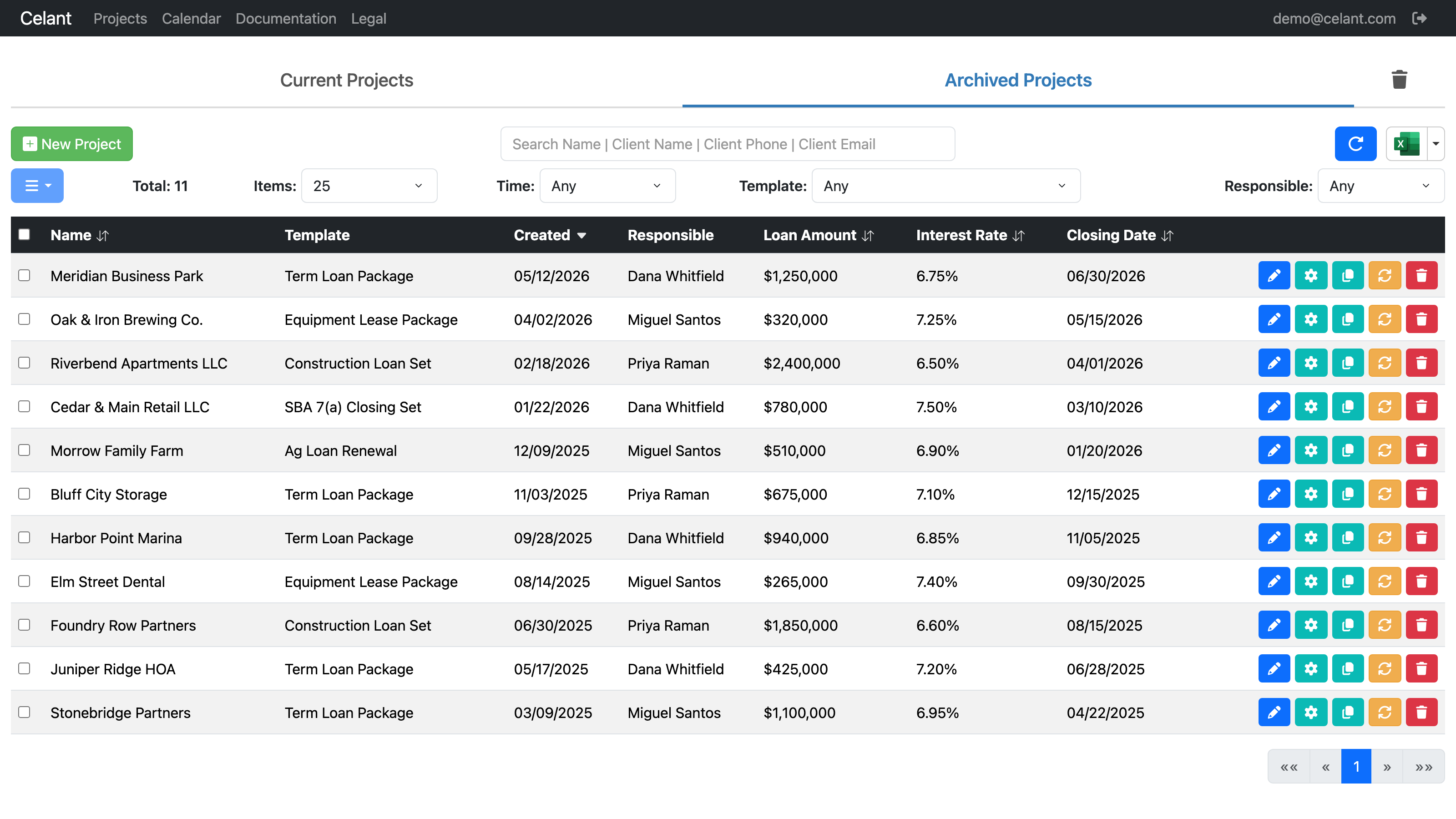Check the Oak & Iron Brewing Co. checkbox
This screenshot has height=819, width=1456.
[x=24, y=319]
